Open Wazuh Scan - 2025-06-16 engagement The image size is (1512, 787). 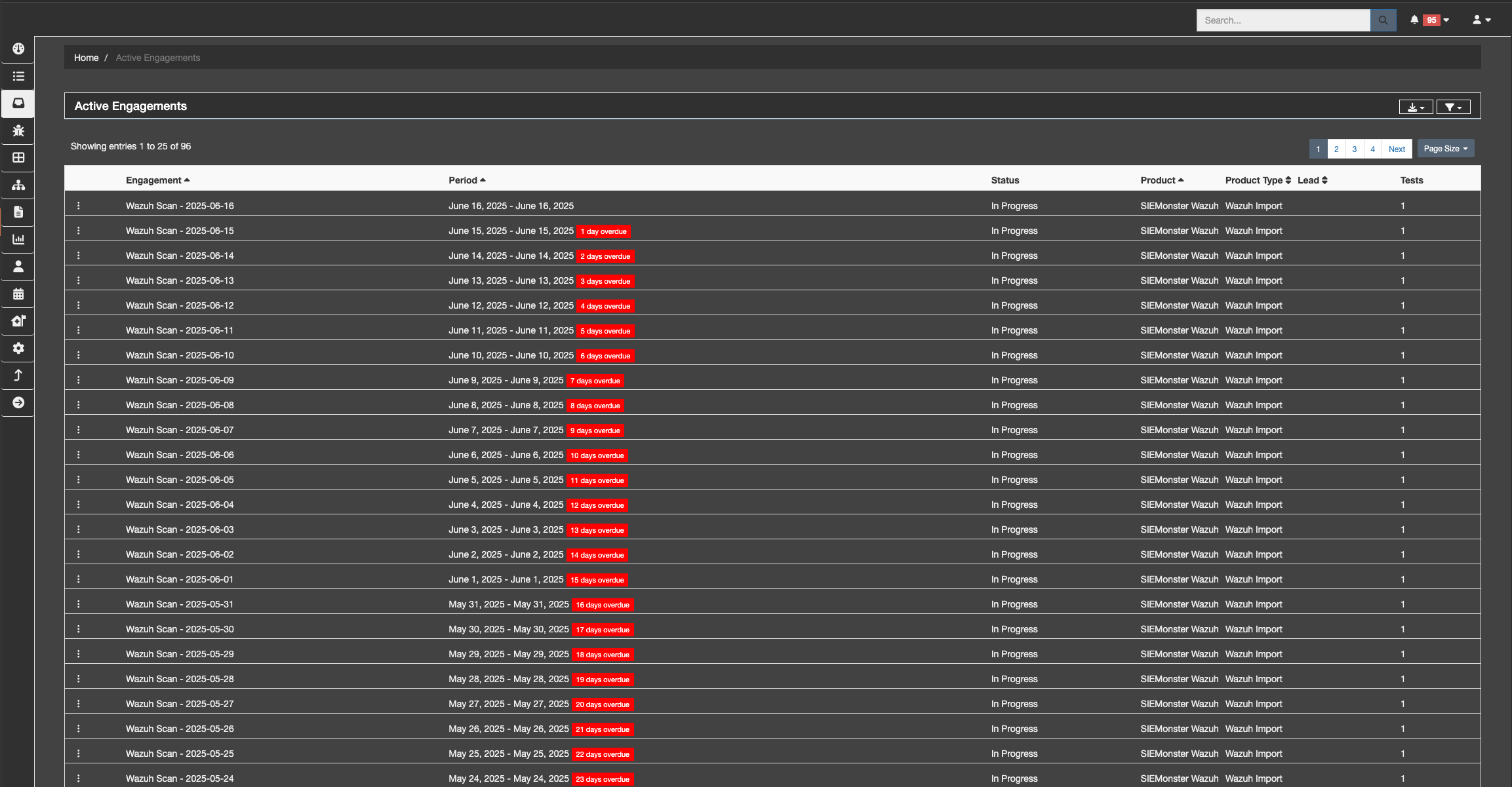point(180,206)
